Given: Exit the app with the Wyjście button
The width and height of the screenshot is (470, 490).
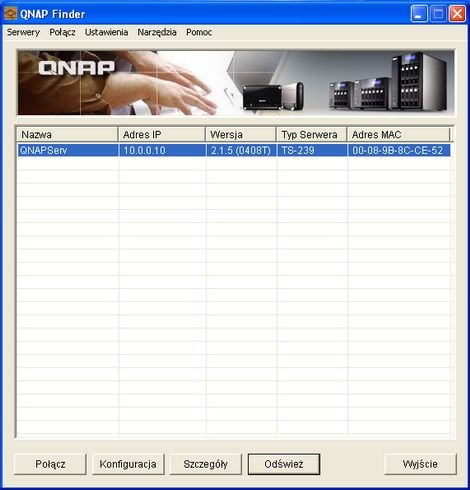Looking at the screenshot, I should point(420,464).
